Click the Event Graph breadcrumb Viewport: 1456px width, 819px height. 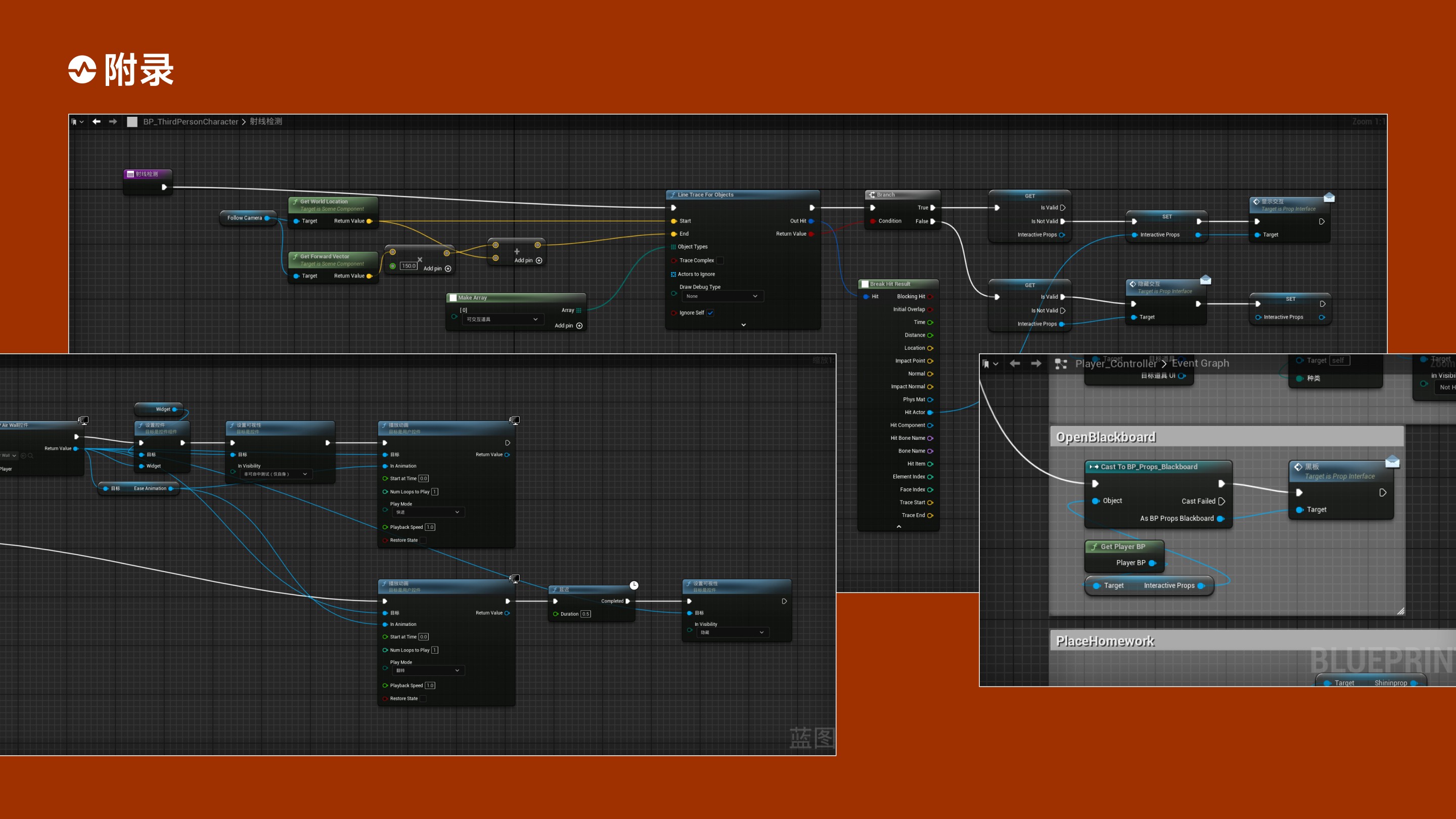(1201, 363)
